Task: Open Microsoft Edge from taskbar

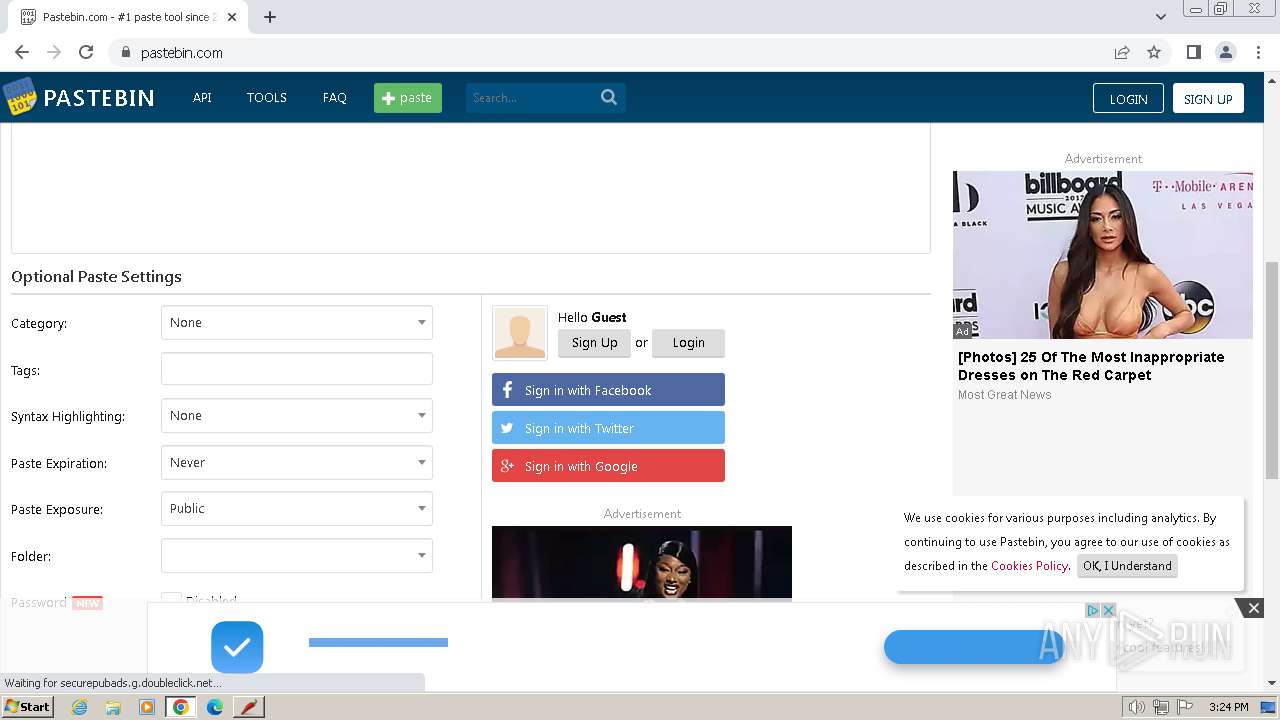Action: pyautogui.click(x=215, y=707)
